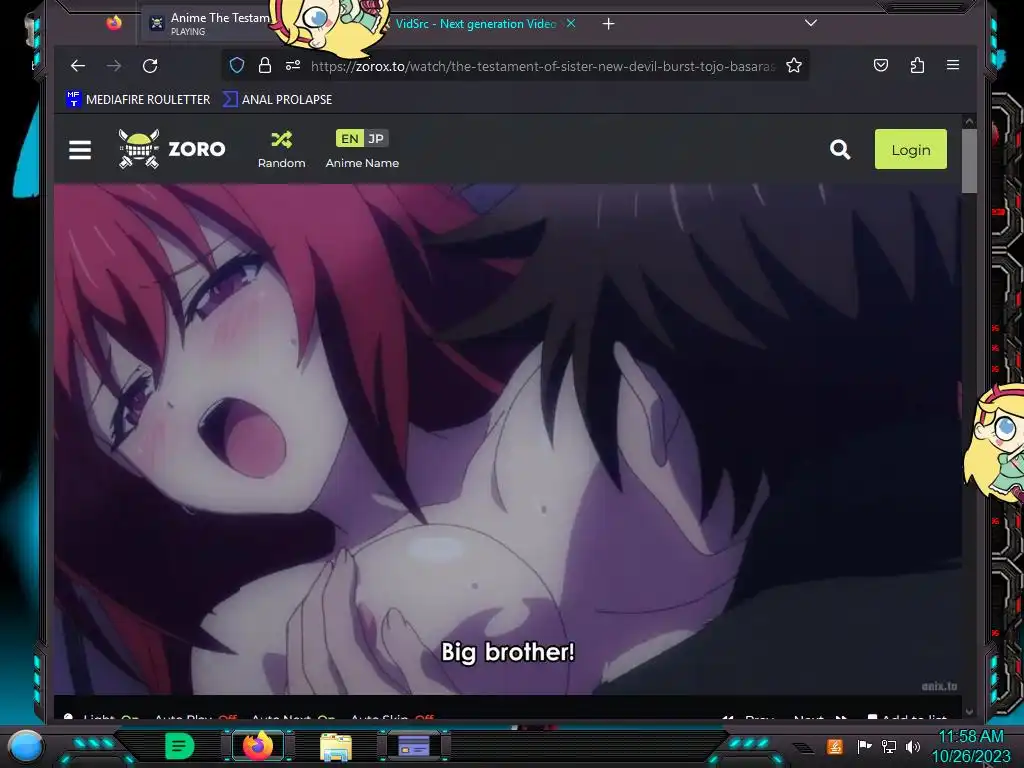Screen dimensions: 1024x768
Task: Click the vertical scrollbar thumb
Action: click(969, 161)
